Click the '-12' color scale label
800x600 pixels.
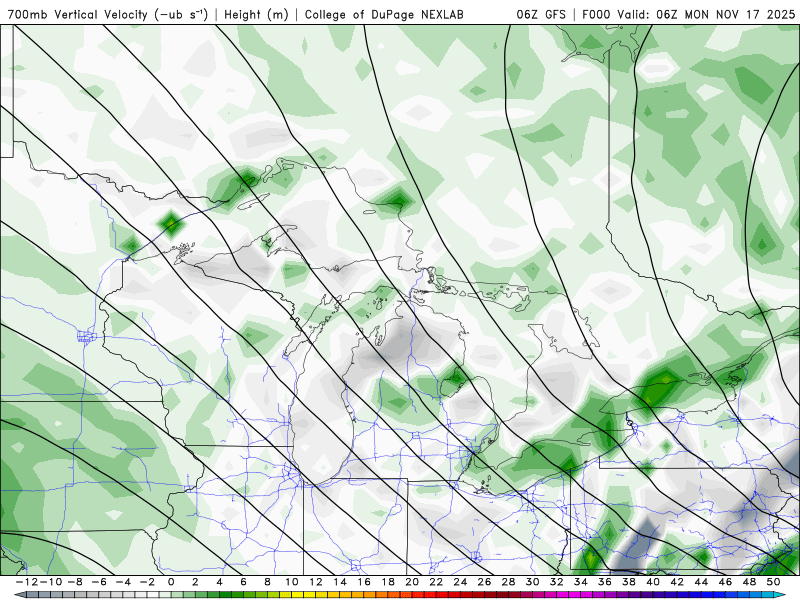point(27,582)
